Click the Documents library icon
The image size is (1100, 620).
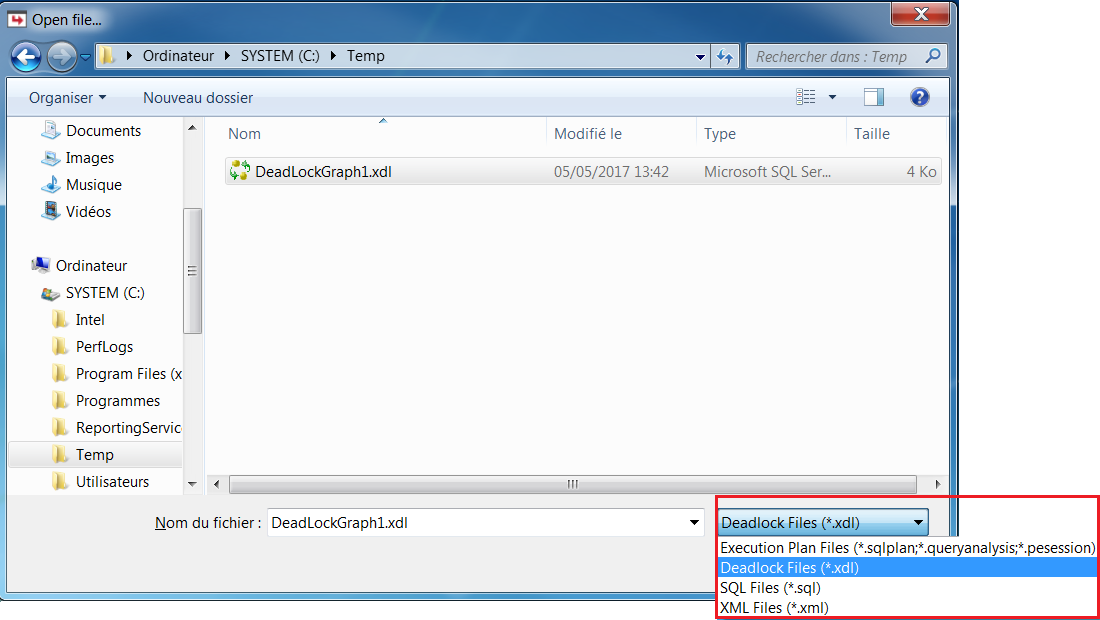click(x=51, y=130)
